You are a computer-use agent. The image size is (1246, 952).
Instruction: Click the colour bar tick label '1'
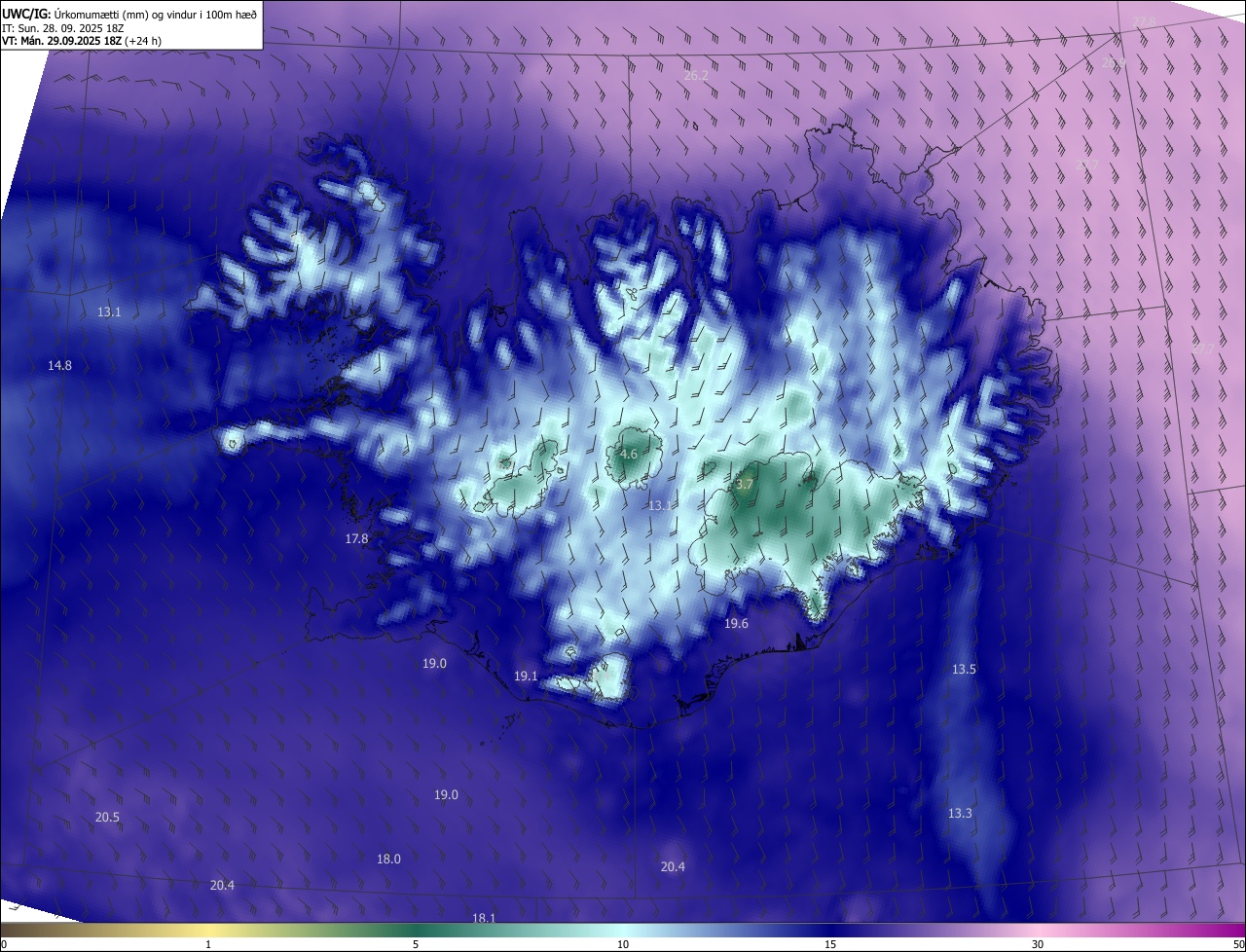[208, 944]
